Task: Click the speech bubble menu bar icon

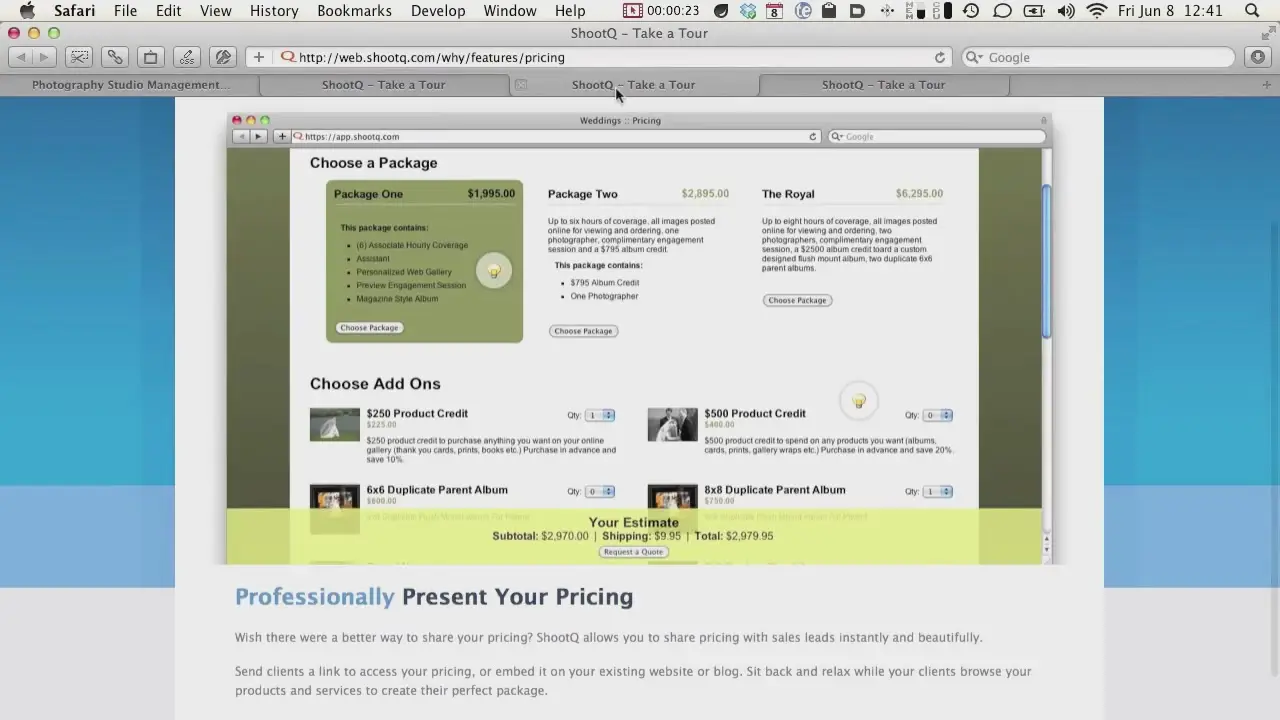Action: pyautogui.click(x=1002, y=11)
